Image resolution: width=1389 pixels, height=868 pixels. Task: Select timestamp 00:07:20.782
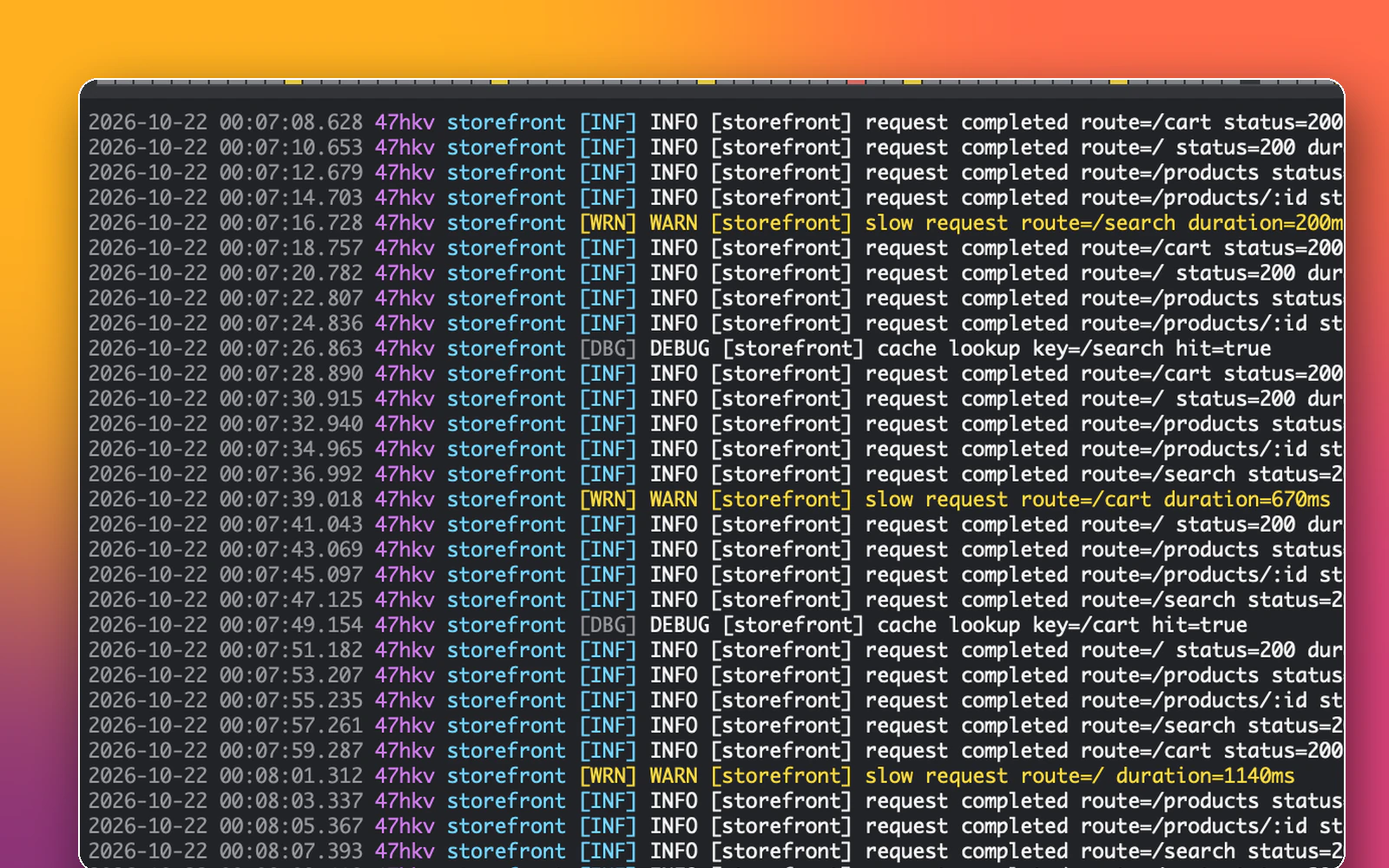click(x=291, y=273)
